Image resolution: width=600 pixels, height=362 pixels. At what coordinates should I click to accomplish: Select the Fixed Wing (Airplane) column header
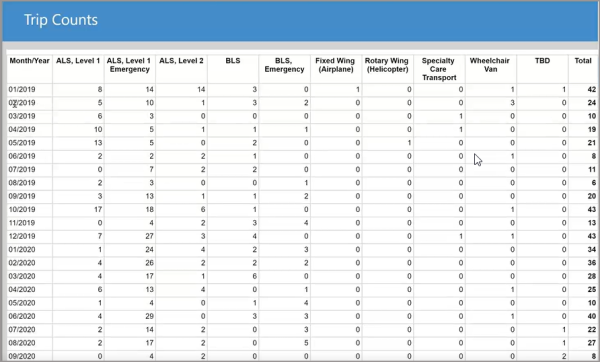pyautogui.click(x=336, y=65)
